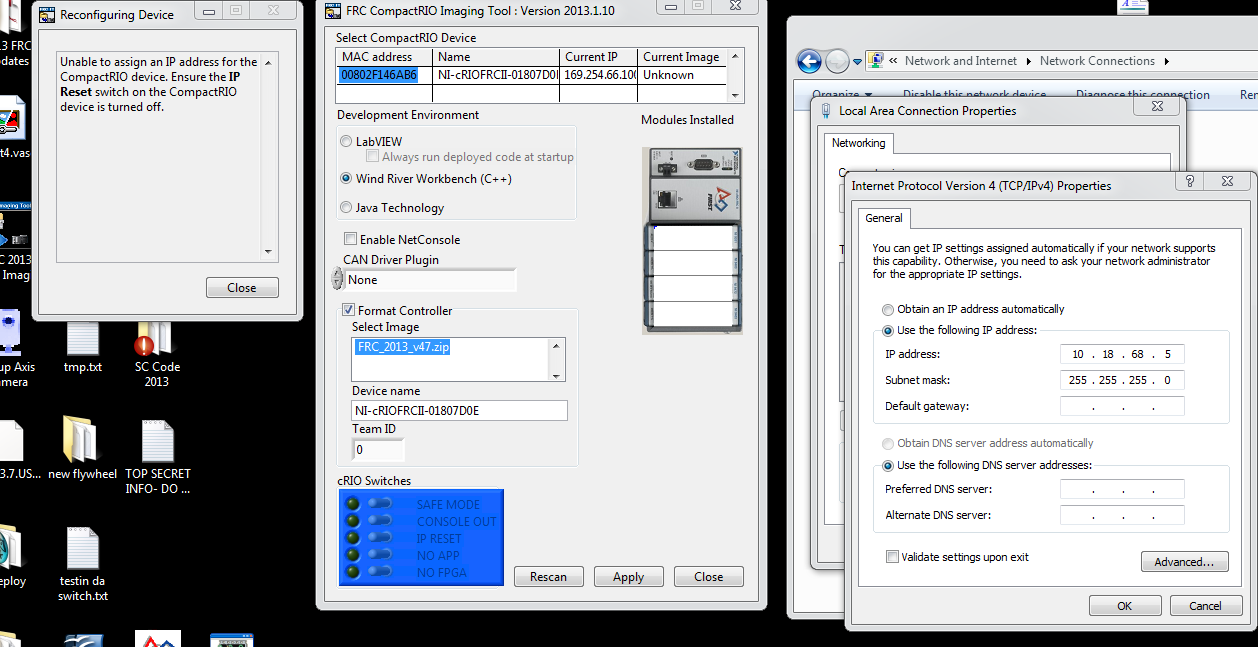Click the Forward arrow in Network Connections window
The height and width of the screenshot is (647, 1258).
click(x=837, y=61)
